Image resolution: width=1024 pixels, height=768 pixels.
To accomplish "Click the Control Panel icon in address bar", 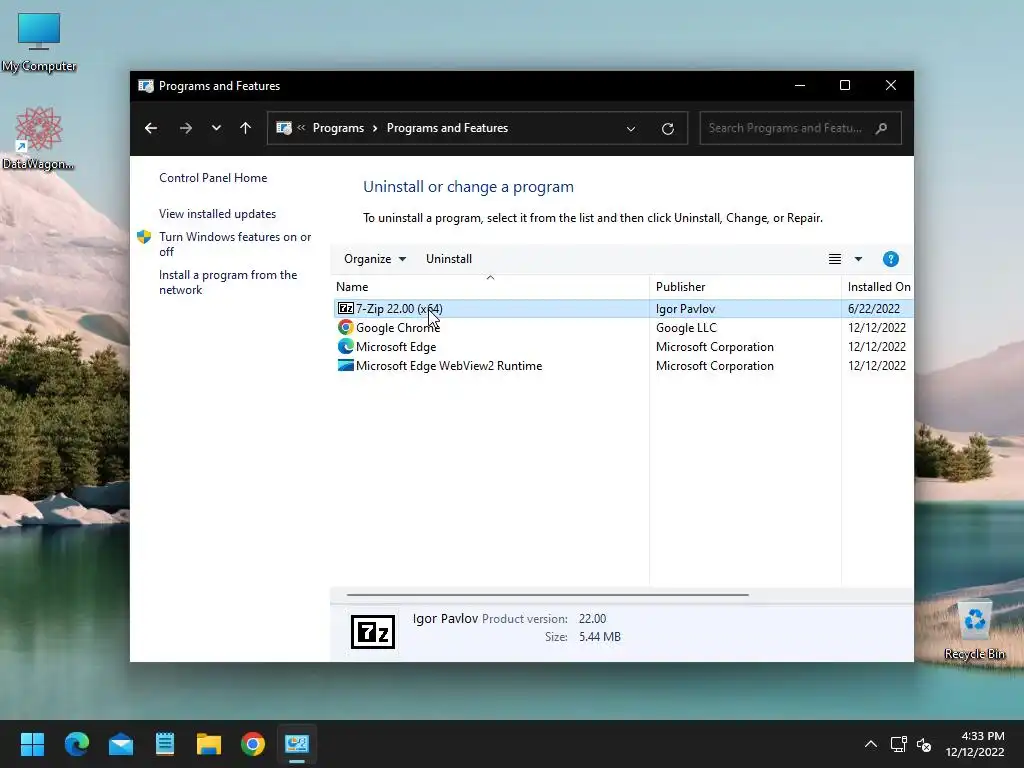I will click(283, 128).
